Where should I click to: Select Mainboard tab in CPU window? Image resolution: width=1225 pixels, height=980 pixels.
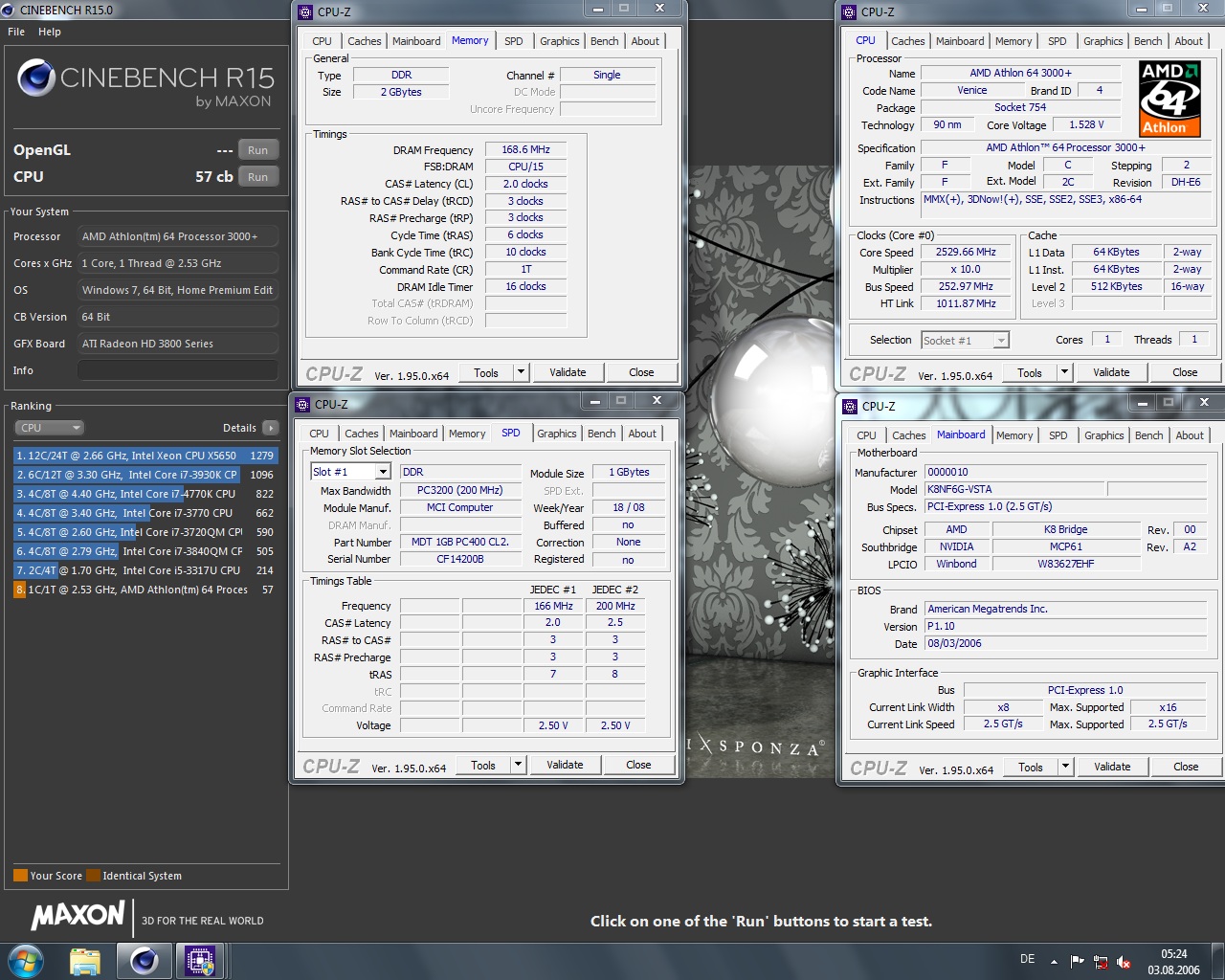click(x=960, y=41)
